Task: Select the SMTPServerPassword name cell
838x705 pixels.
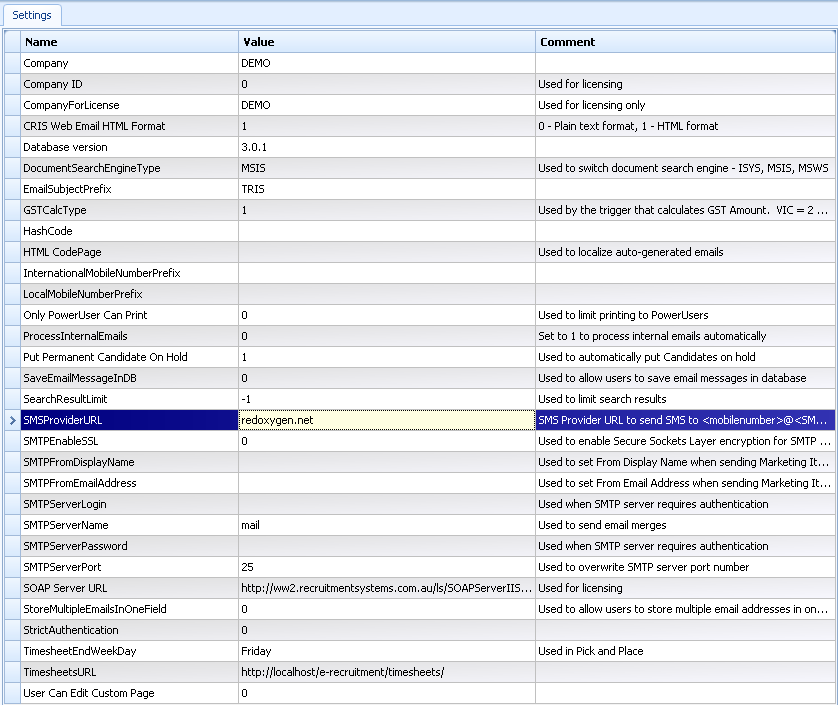Action: click(x=129, y=546)
